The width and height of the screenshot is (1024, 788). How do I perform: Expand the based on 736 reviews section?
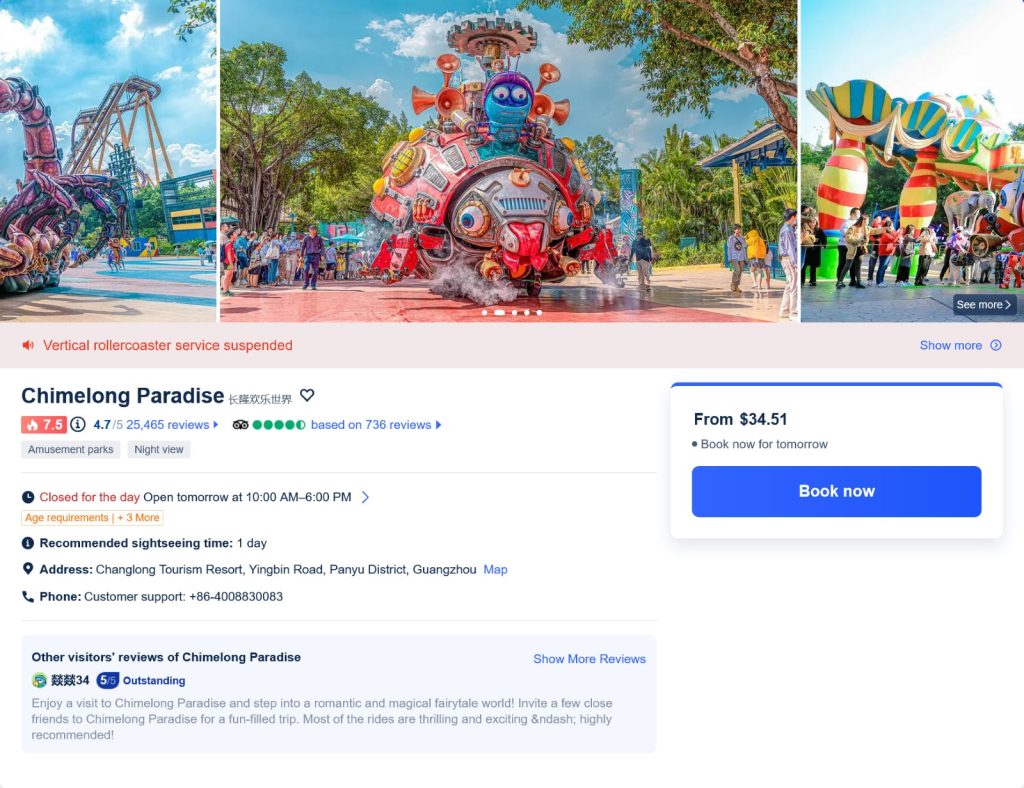pos(438,424)
